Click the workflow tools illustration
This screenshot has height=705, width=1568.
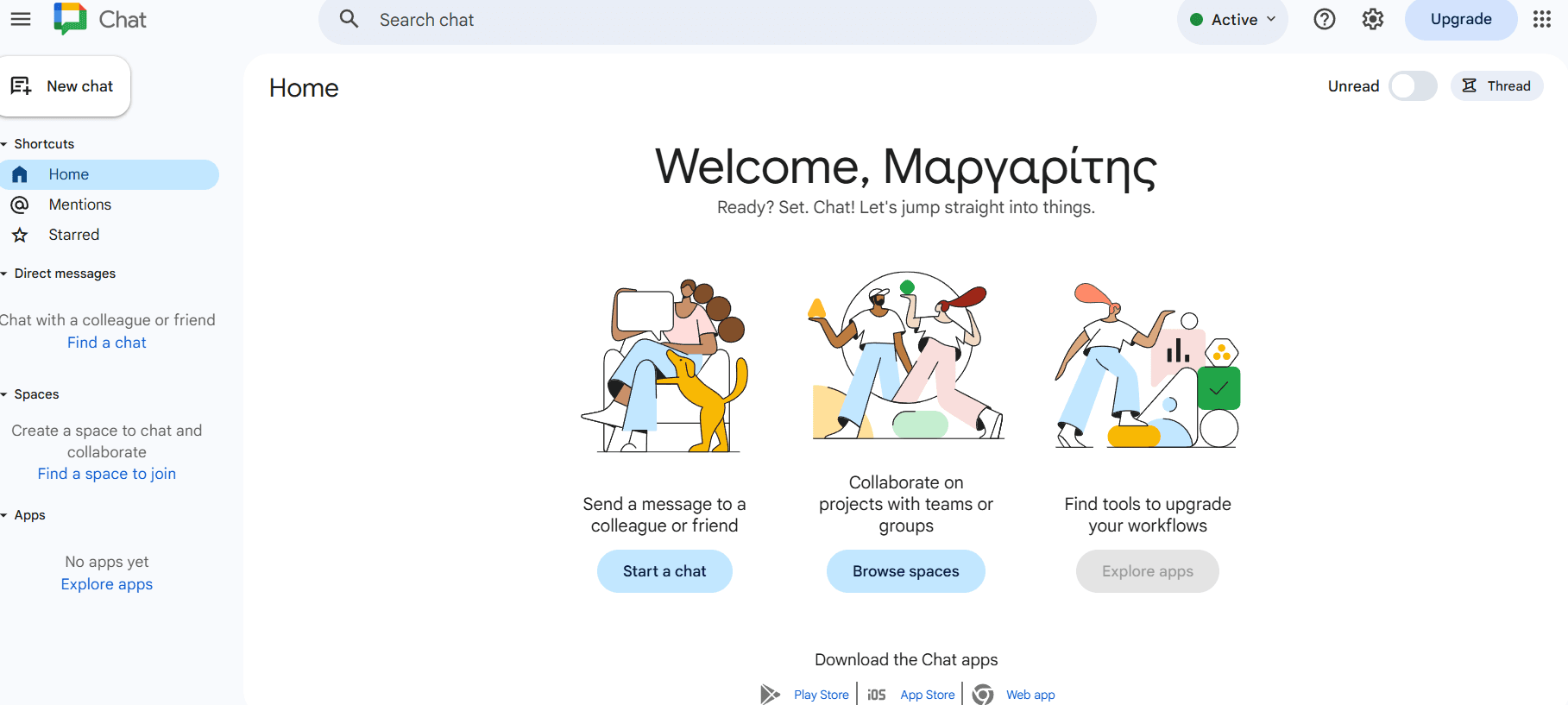1148,364
